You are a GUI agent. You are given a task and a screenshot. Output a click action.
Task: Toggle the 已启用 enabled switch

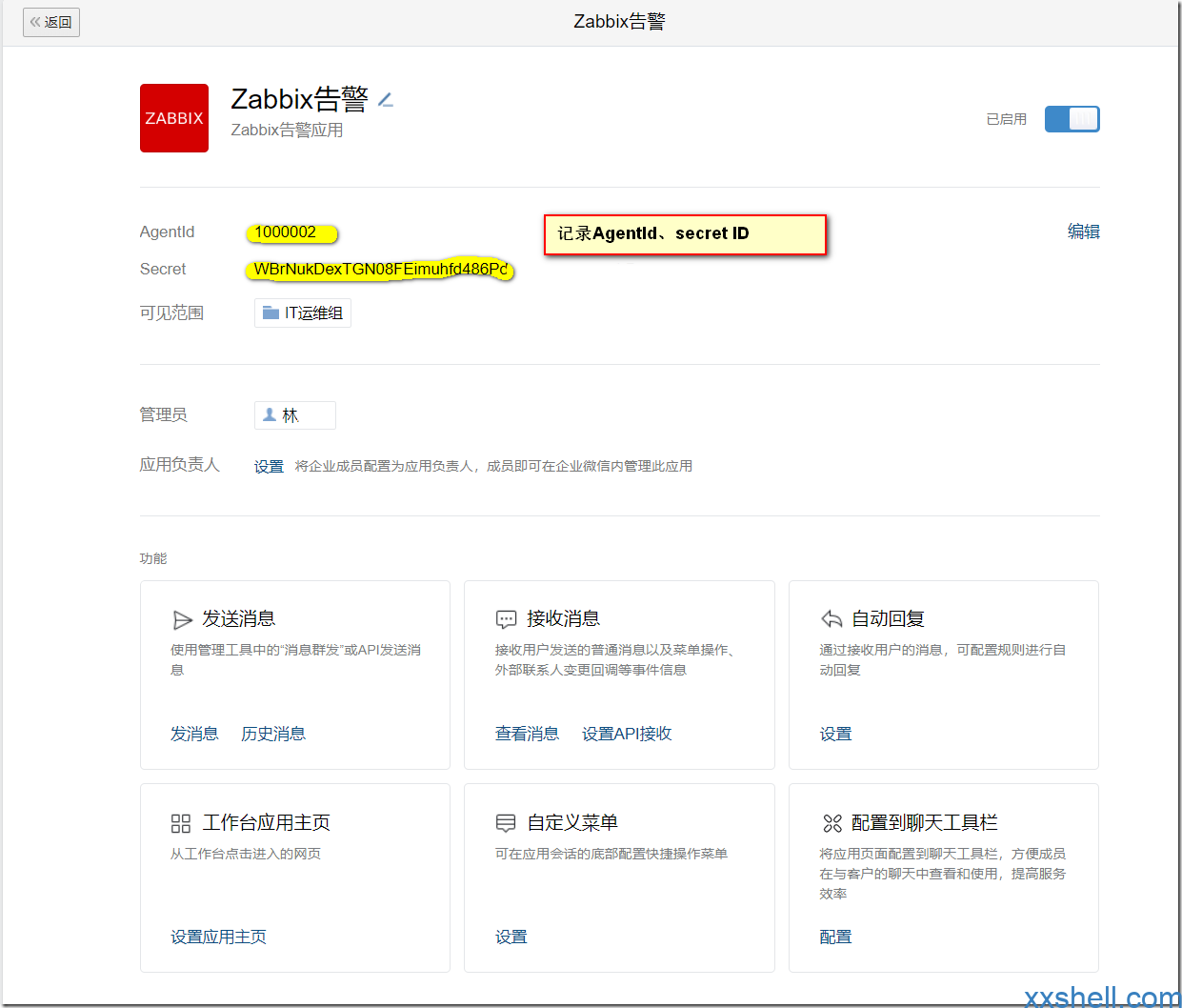point(1072,119)
